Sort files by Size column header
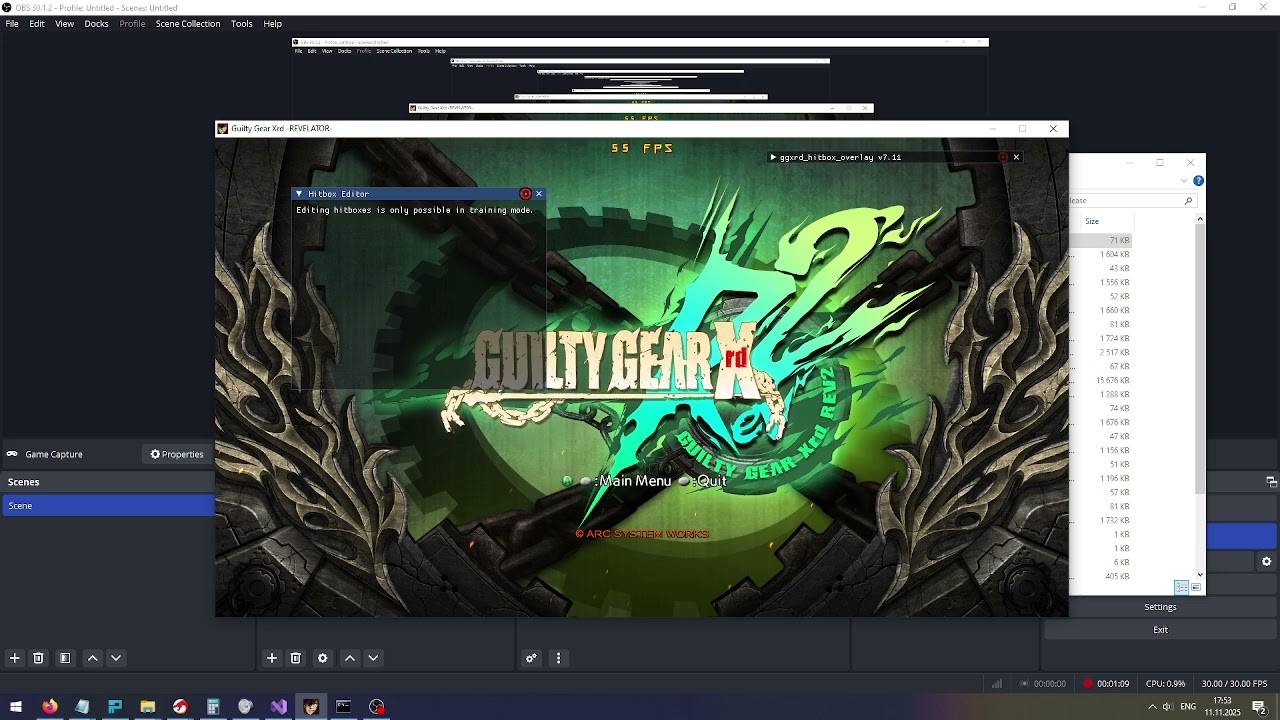Screen dimensions: 1280x720 [x=1092, y=221]
